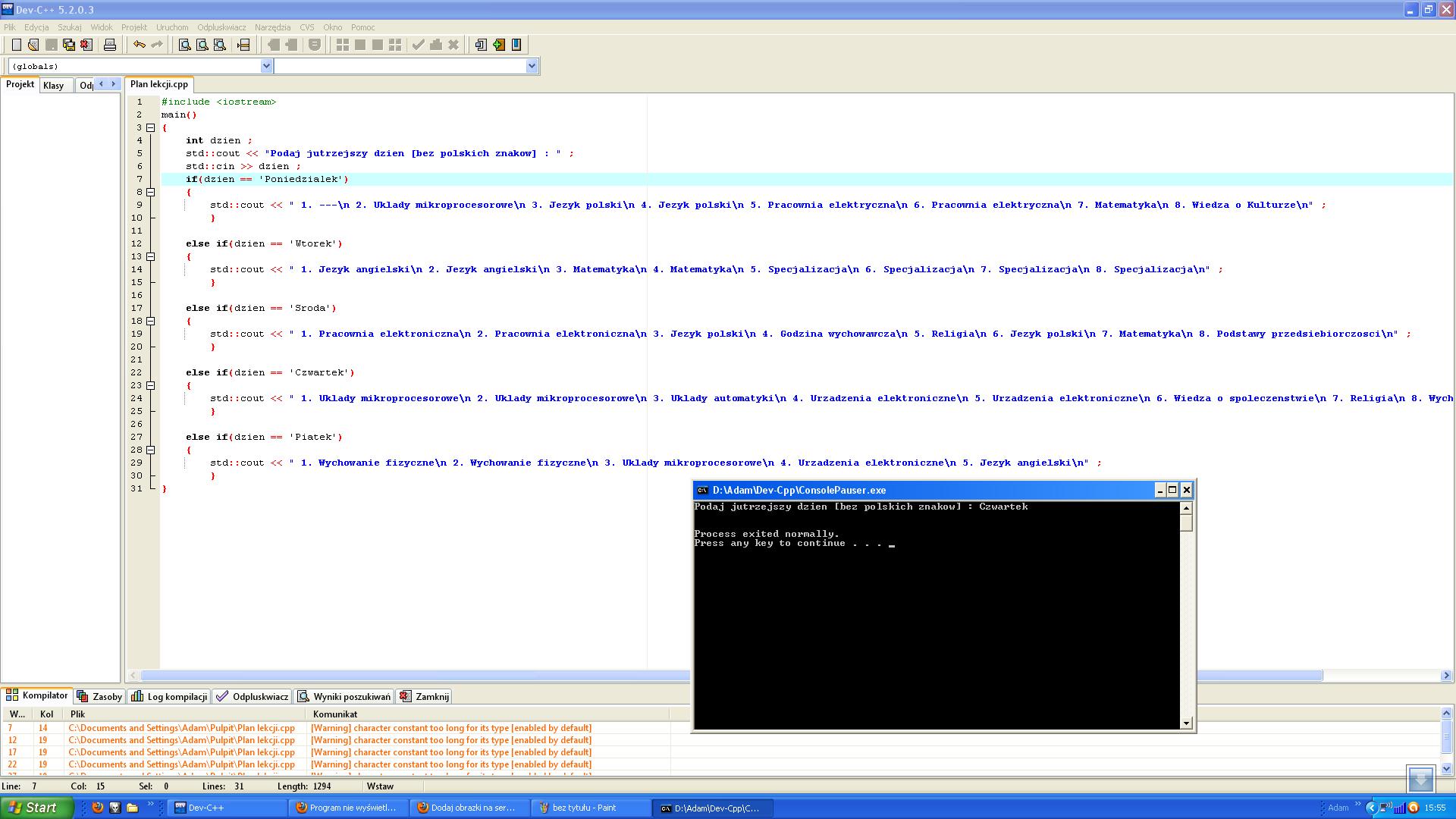Select the warning row for line 12
The height and width of the screenshot is (819, 1456).
336,740
